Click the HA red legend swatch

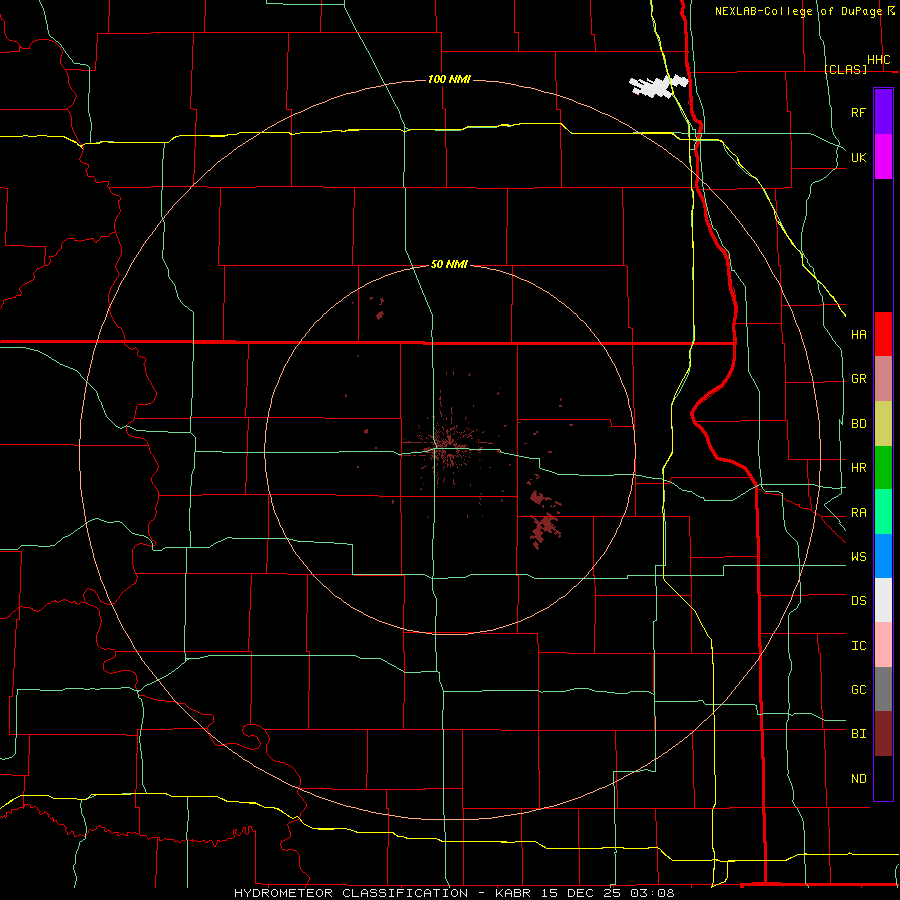click(x=883, y=334)
